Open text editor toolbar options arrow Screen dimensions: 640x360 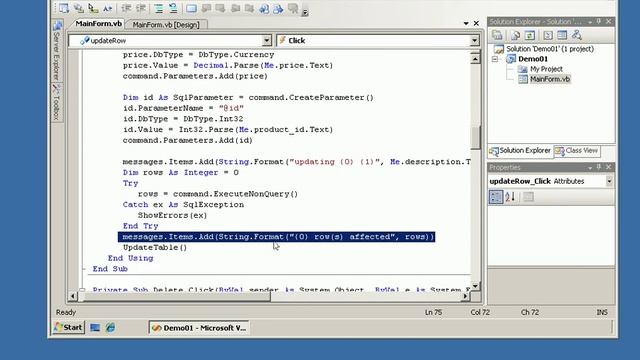[305, 12]
